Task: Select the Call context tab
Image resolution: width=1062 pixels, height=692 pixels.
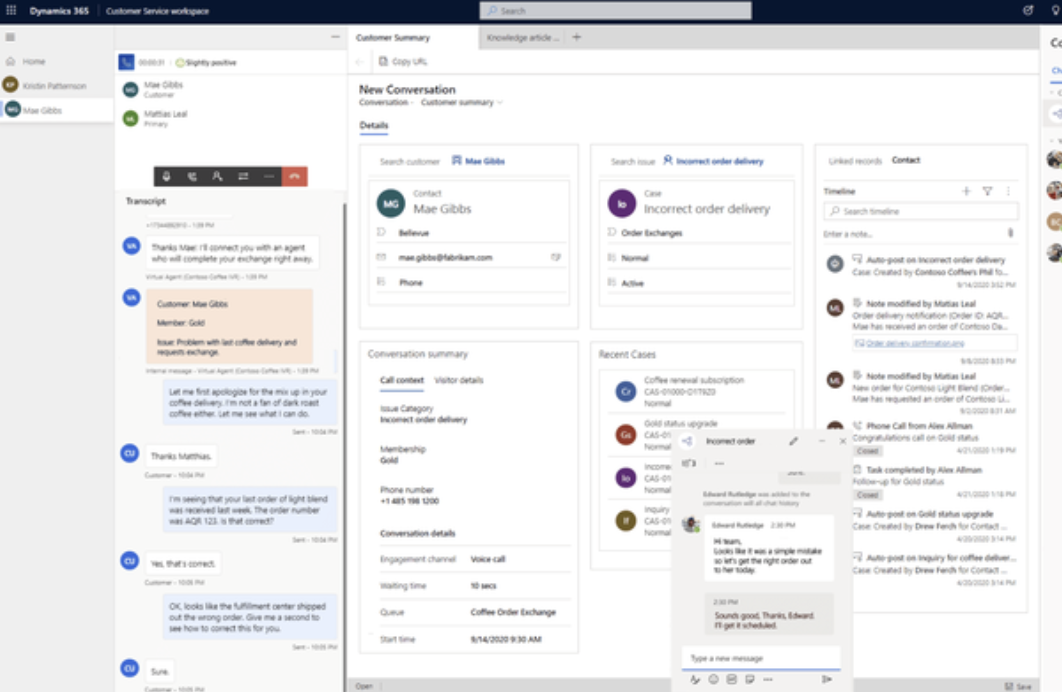Action: pyautogui.click(x=402, y=381)
